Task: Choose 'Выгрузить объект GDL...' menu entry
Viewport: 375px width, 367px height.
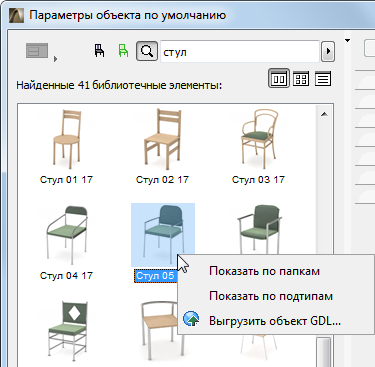Action: [275, 321]
